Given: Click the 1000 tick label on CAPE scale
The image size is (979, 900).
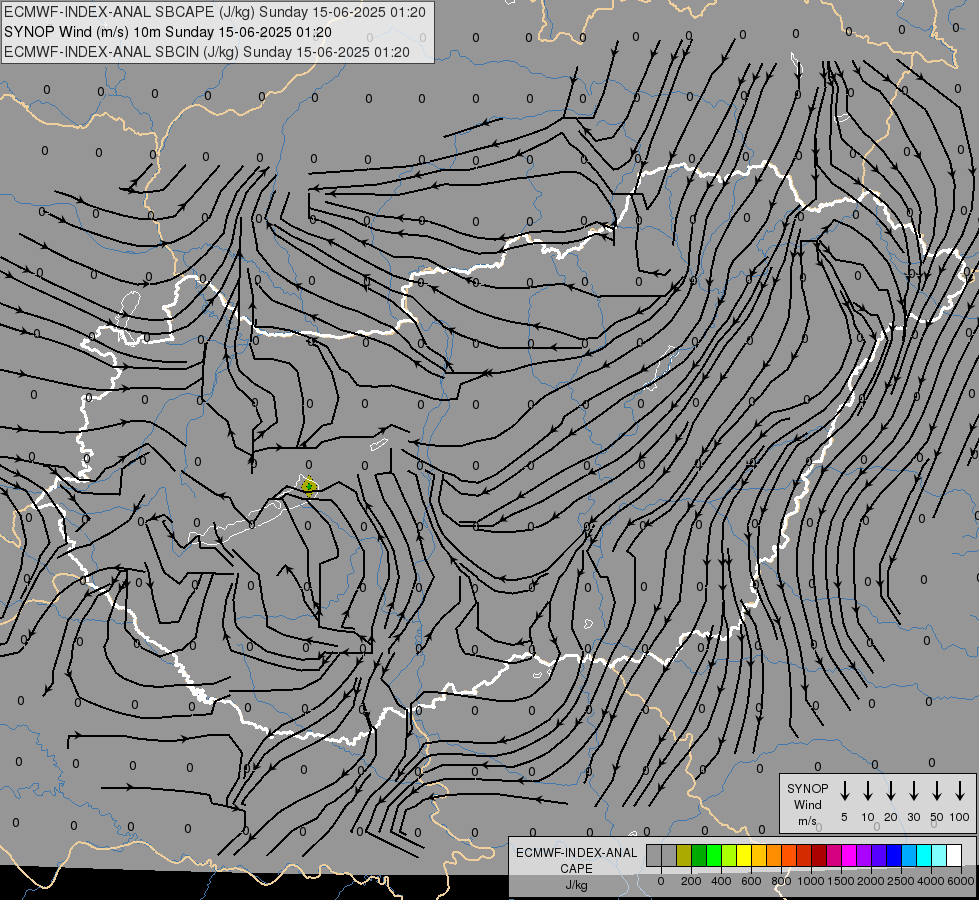Looking at the screenshot, I should pos(810,881).
